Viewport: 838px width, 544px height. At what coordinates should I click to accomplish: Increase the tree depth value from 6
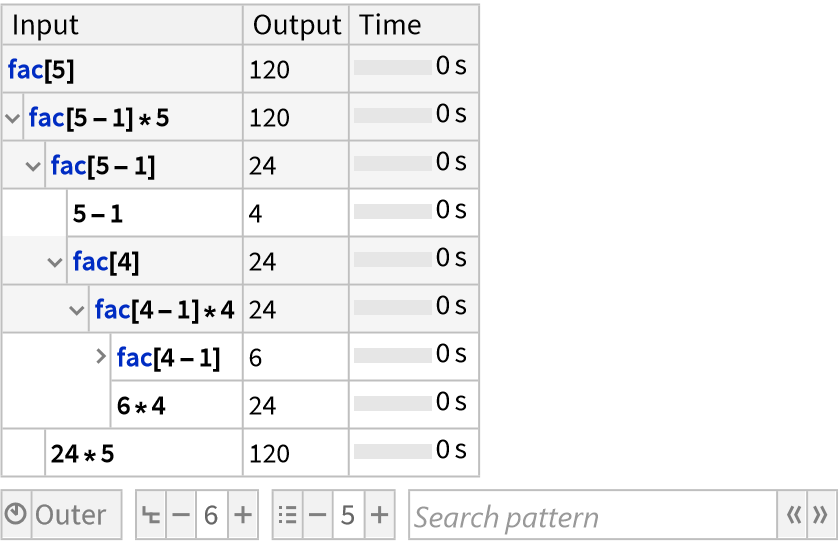[242, 516]
